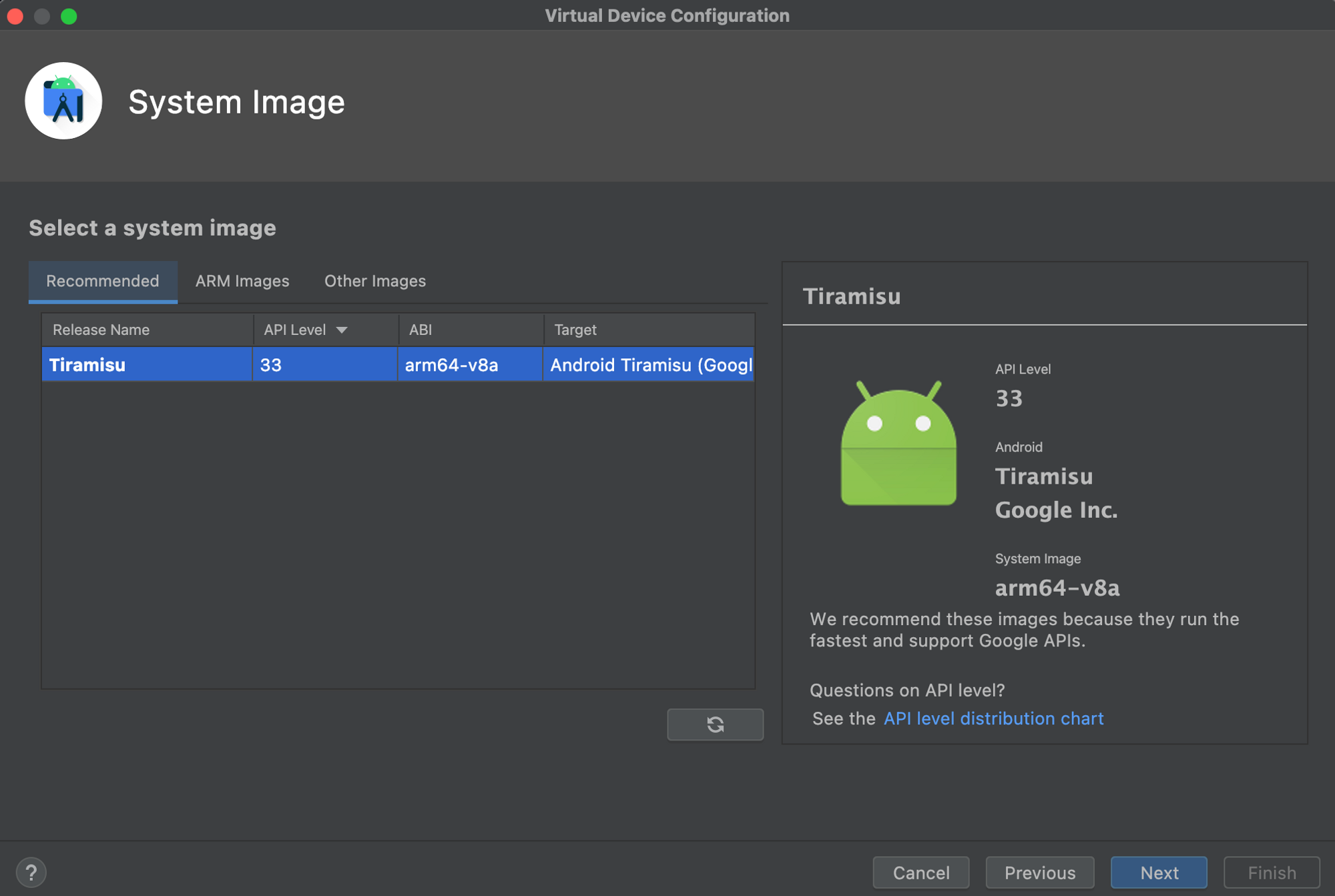Click the arm64-v8a ABI cell
The height and width of the screenshot is (896, 1335).
[452, 365]
